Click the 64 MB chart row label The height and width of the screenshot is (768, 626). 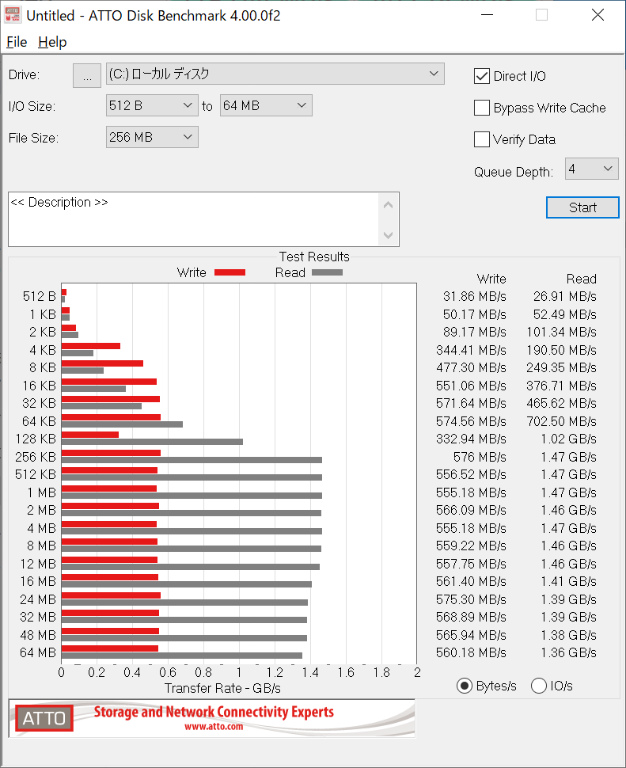click(38, 652)
